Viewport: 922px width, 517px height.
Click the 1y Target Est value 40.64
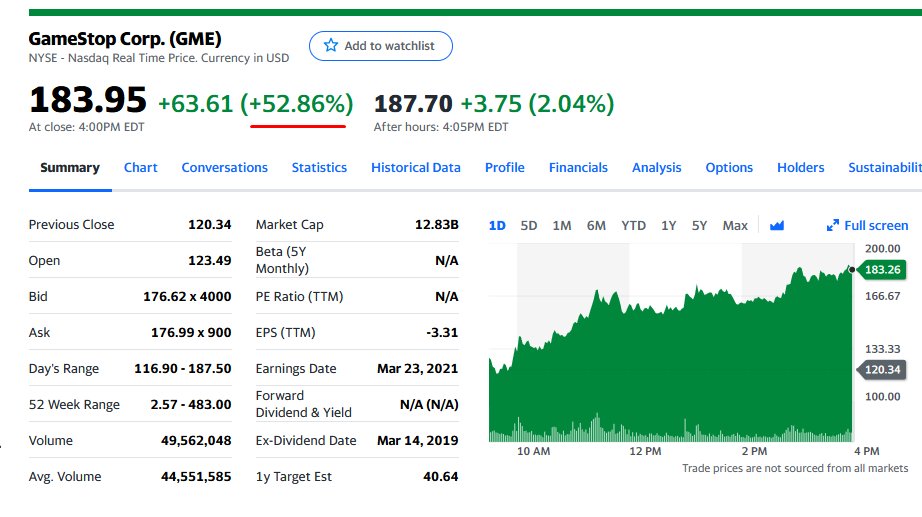pyautogui.click(x=440, y=476)
